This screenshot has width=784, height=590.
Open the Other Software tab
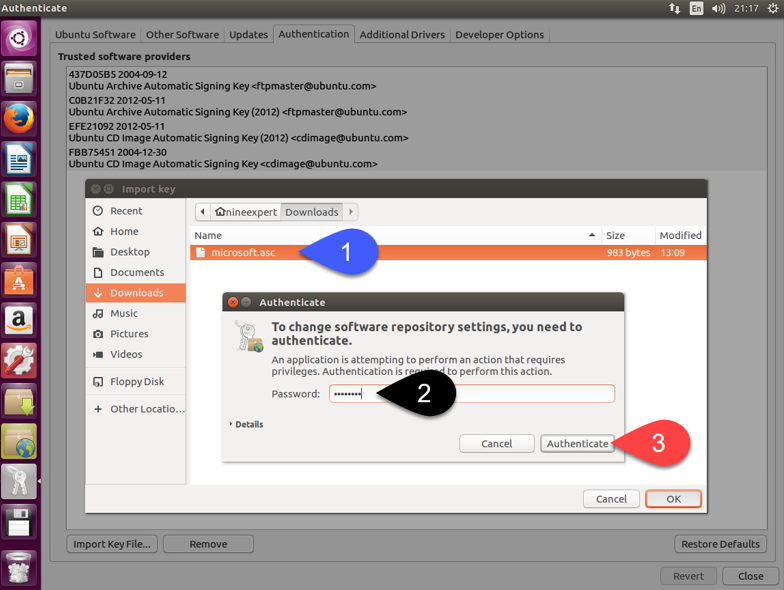[x=182, y=35]
